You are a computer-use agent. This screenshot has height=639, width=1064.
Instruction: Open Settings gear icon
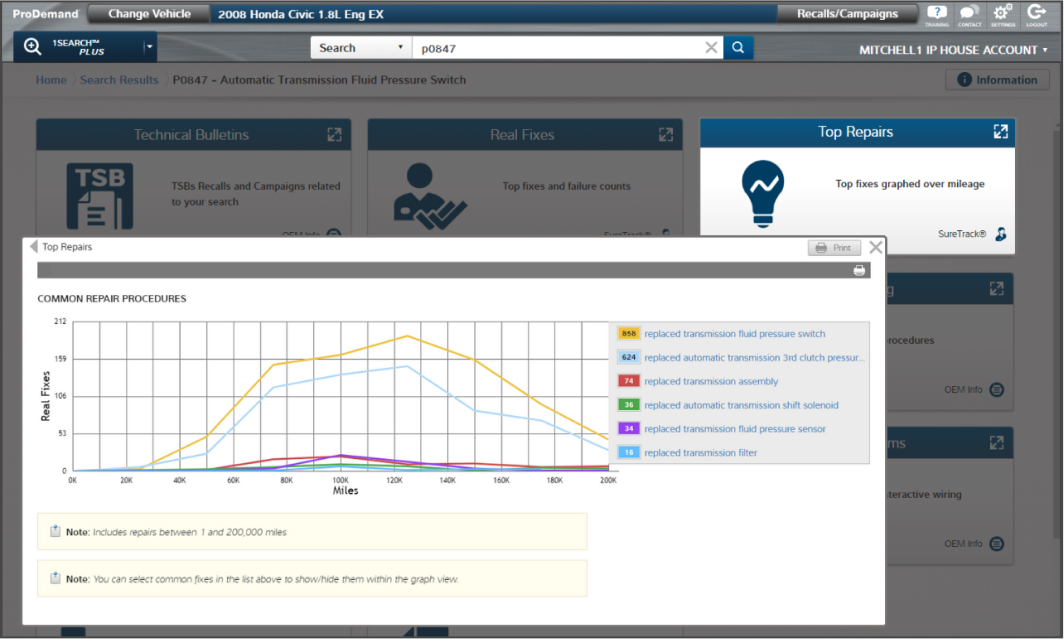[1001, 14]
